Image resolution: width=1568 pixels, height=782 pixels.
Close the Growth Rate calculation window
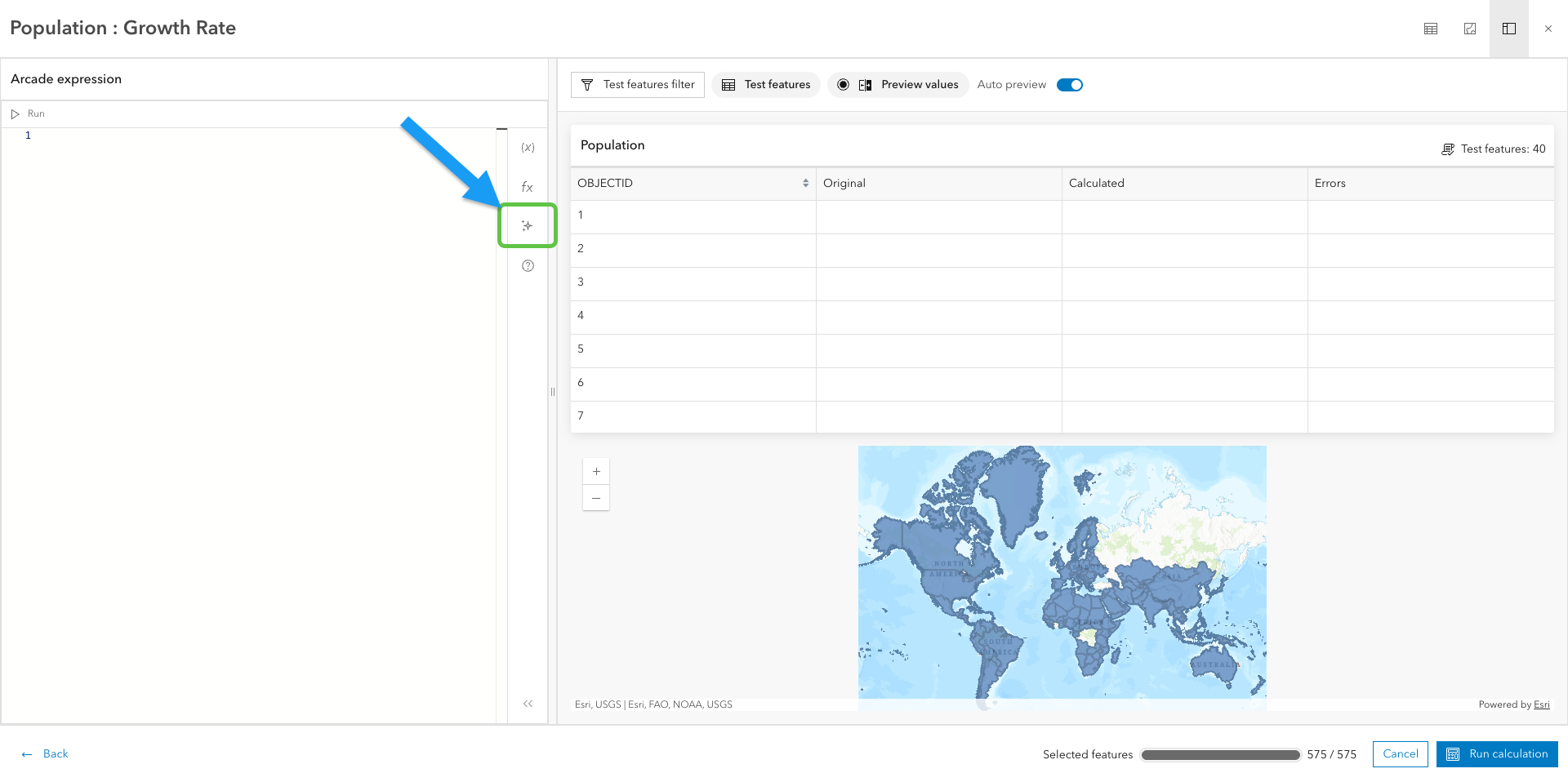[1548, 29]
